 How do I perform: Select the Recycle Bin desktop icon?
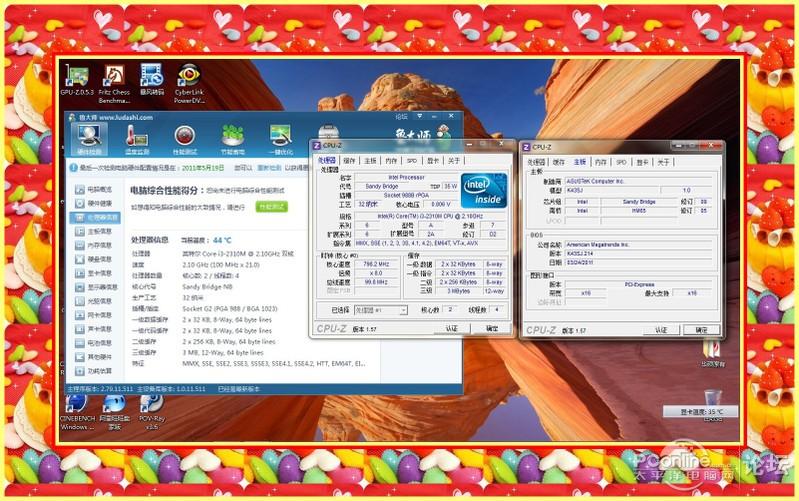pos(713,405)
